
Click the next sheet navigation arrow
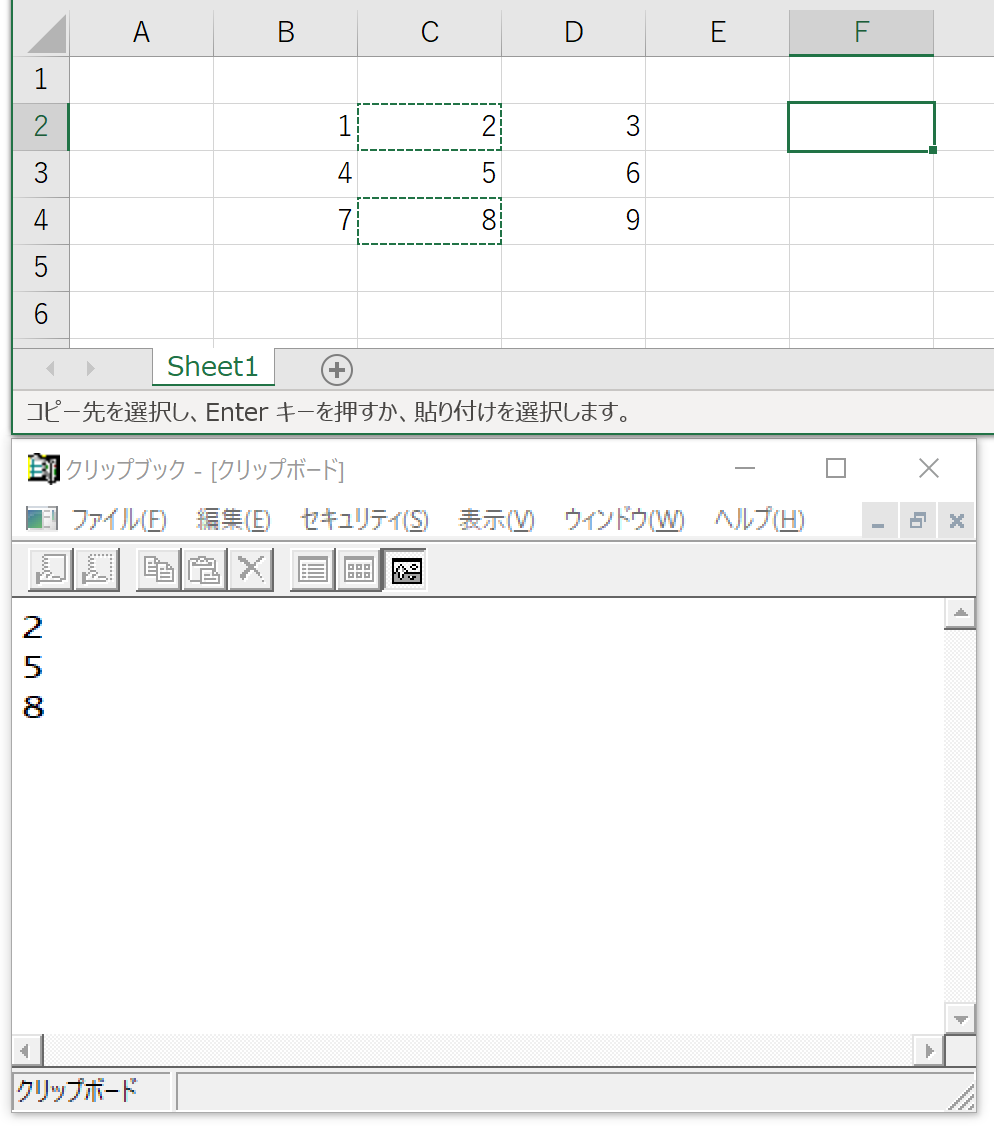point(90,368)
